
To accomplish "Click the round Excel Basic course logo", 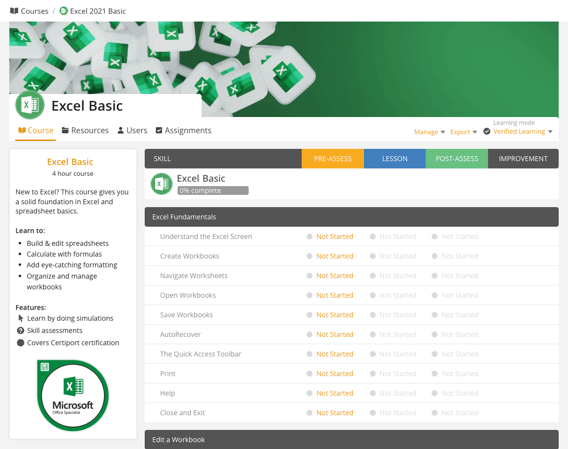I will [30, 105].
